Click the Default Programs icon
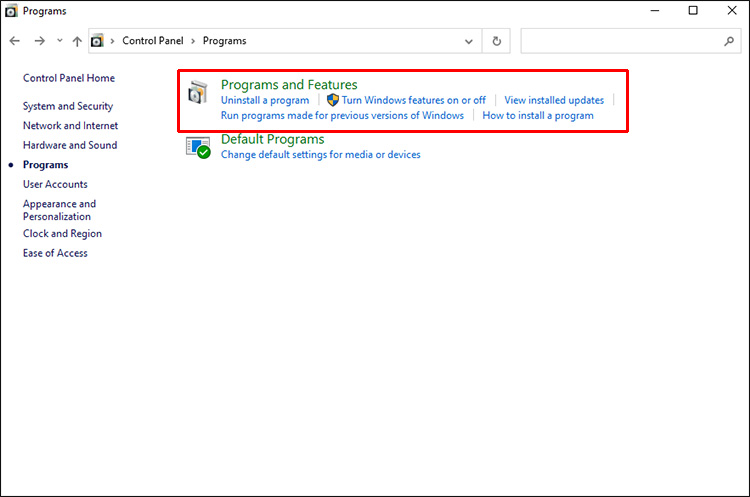 coord(198,148)
